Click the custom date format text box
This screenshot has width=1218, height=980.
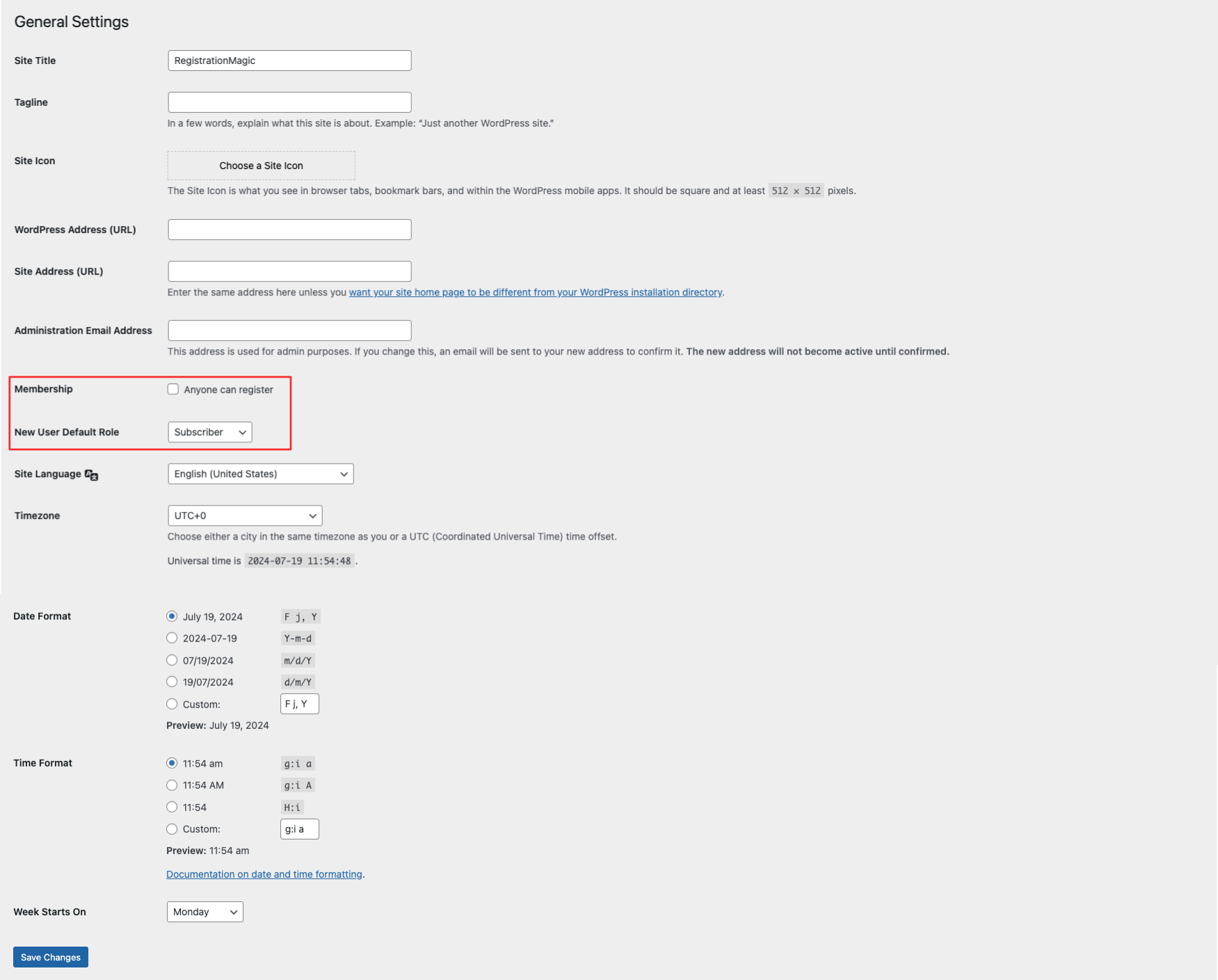click(x=298, y=703)
